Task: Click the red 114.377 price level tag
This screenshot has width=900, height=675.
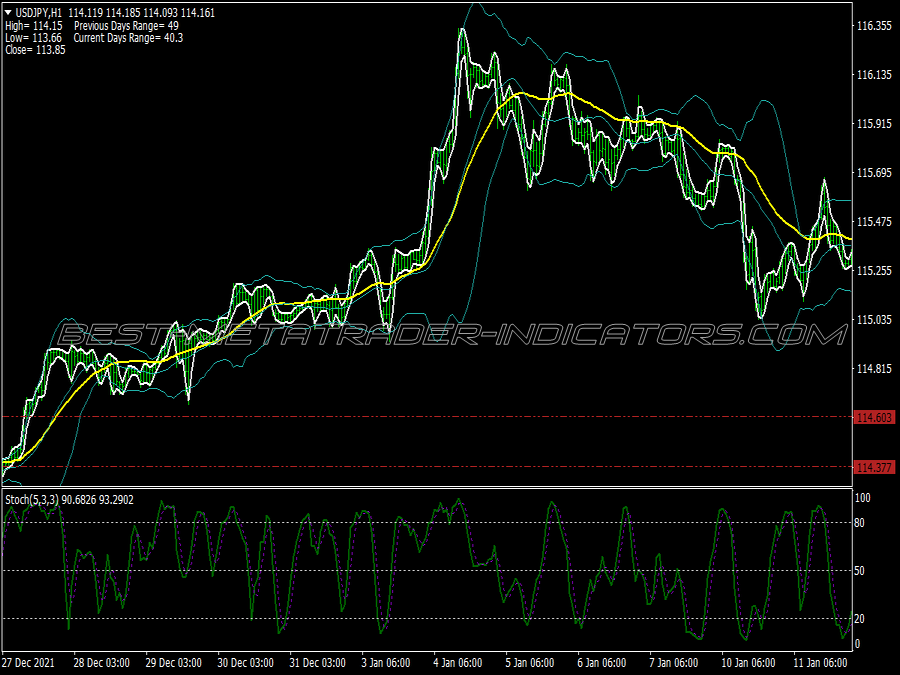Action: tap(874, 467)
